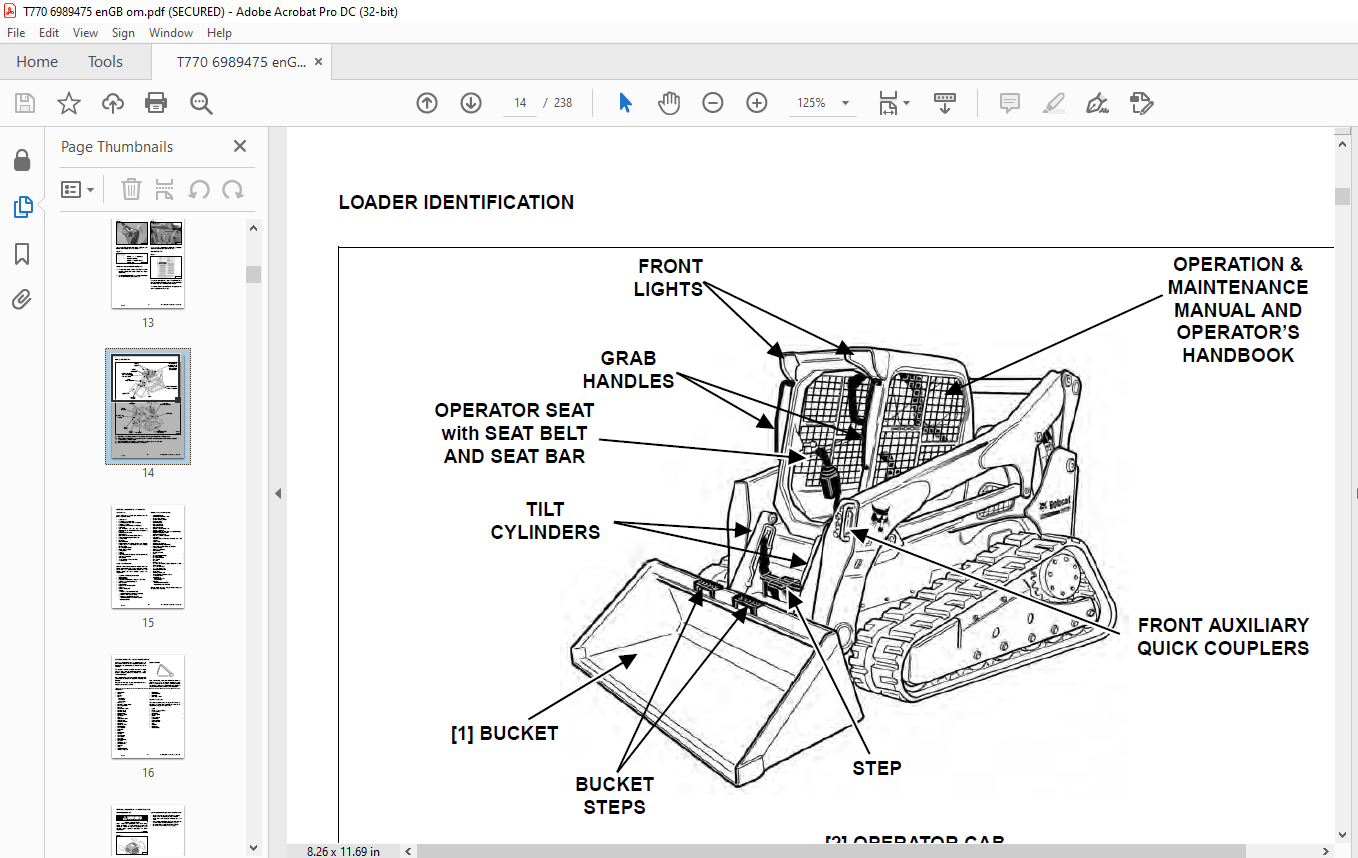The width and height of the screenshot is (1358, 858).
Task: Click the page number input field
Action: (520, 103)
